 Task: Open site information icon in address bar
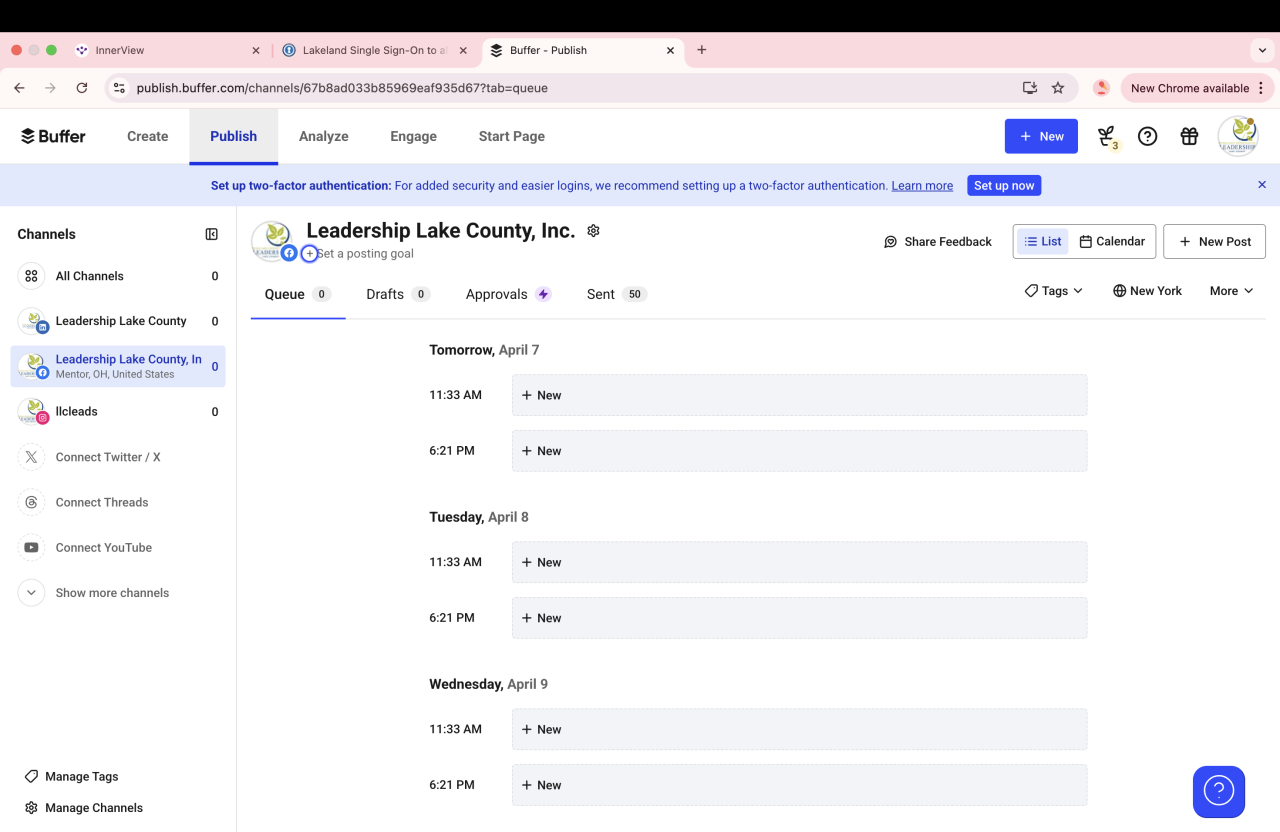coord(119,88)
